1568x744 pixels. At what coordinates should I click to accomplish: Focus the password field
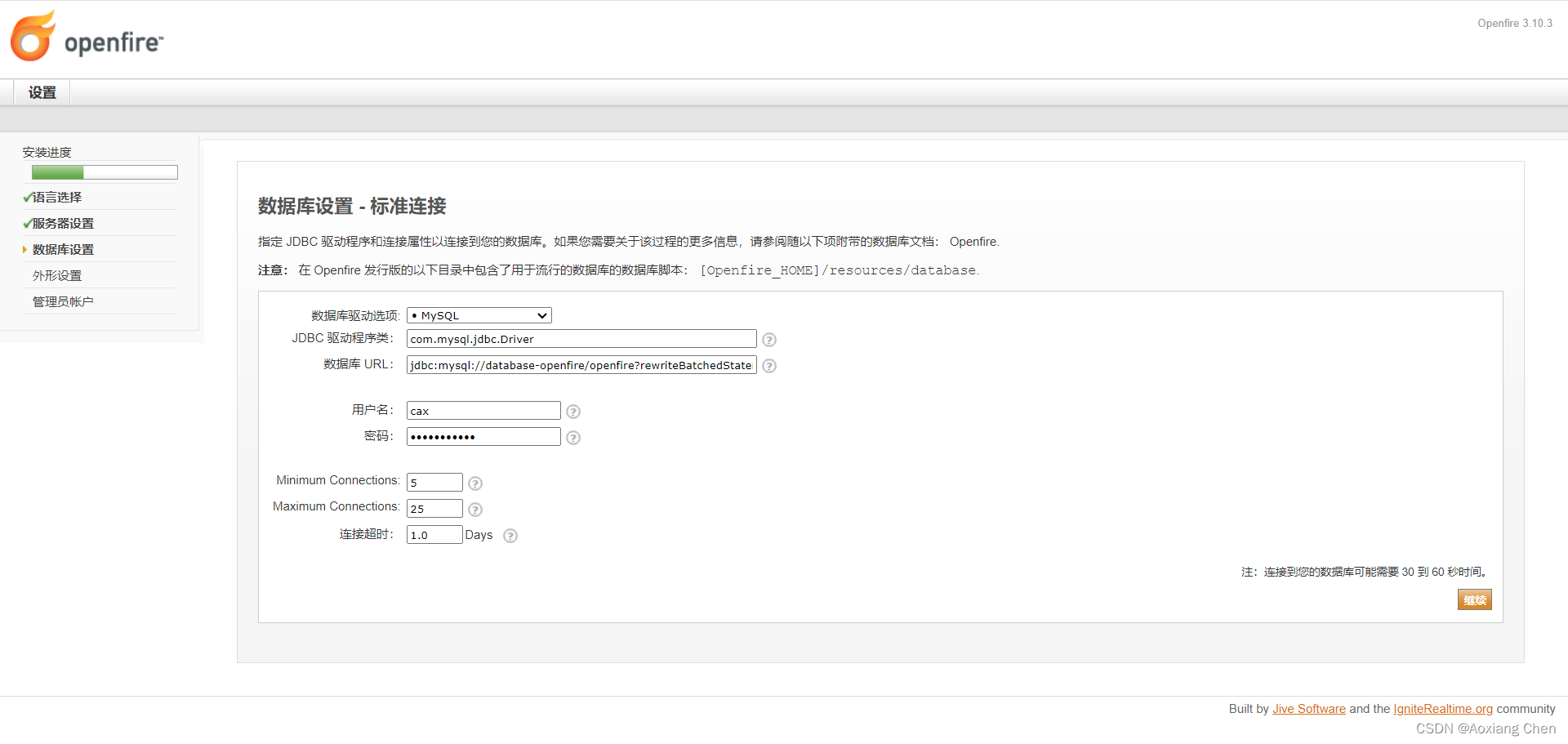pos(483,437)
